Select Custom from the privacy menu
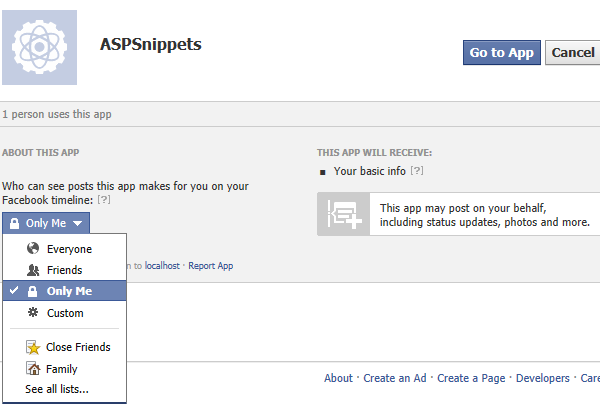600x404 pixels. [64, 313]
